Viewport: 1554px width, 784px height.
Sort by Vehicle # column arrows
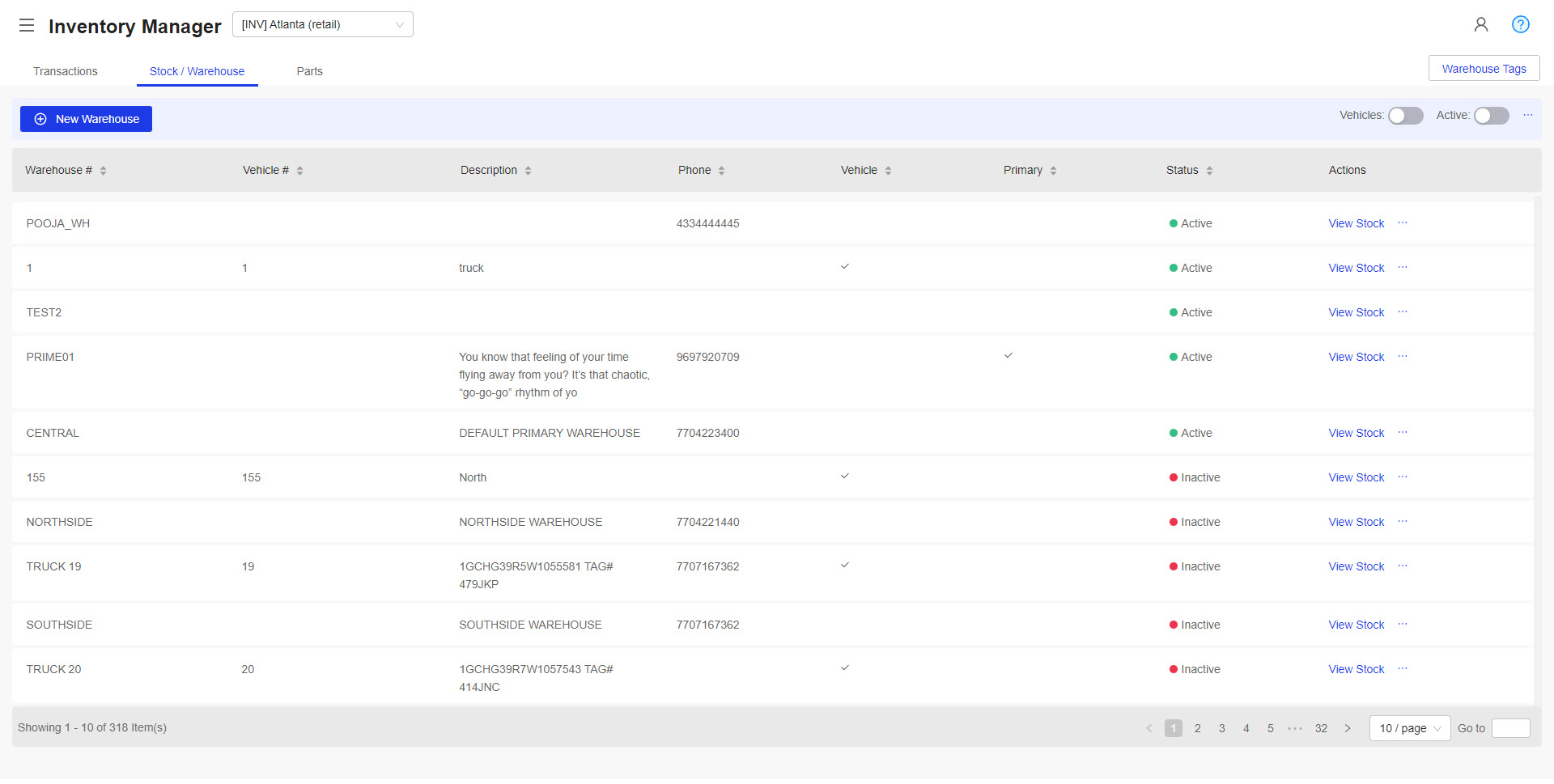(299, 171)
